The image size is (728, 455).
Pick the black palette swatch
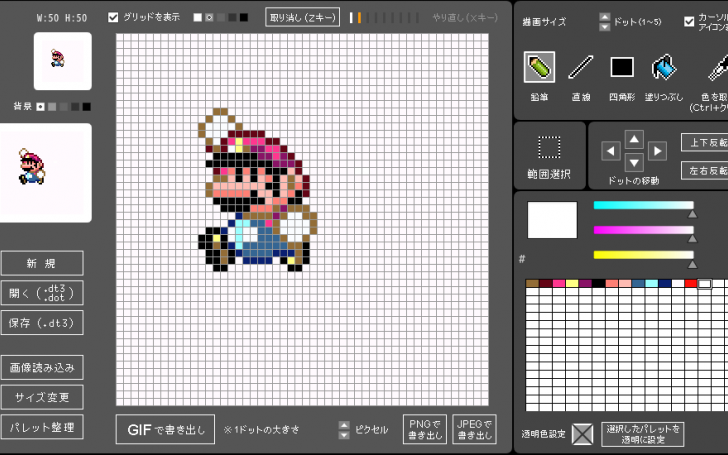click(x=598, y=283)
